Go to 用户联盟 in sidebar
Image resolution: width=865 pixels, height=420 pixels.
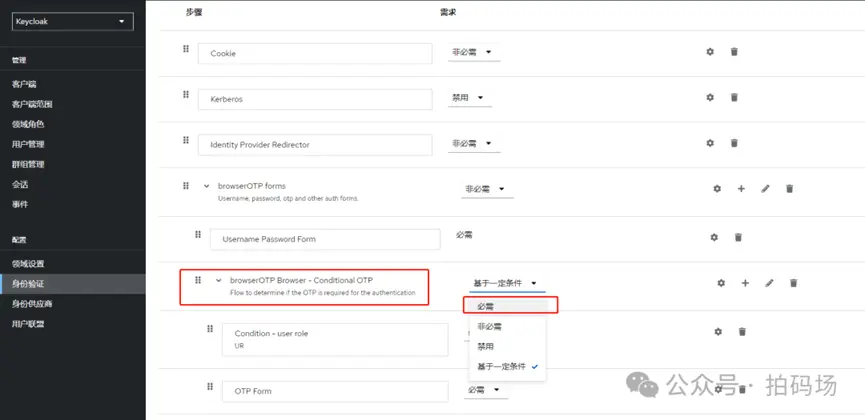click(28, 324)
